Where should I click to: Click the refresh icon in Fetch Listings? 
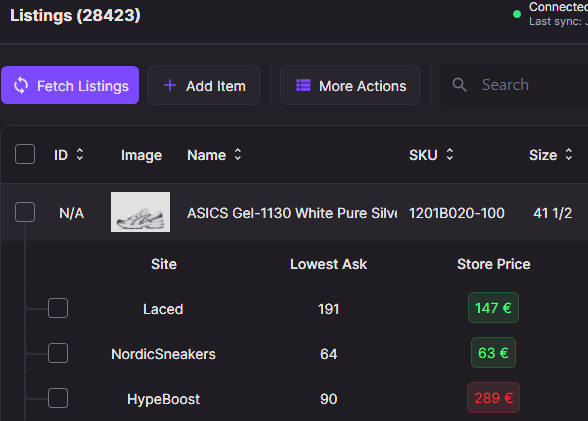pos(21,85)
